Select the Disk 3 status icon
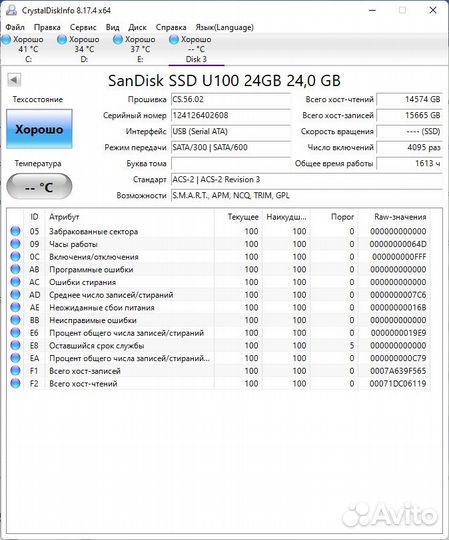Viewport: 449px width, 540px height. pyautogui.click(x=174, y=40)
